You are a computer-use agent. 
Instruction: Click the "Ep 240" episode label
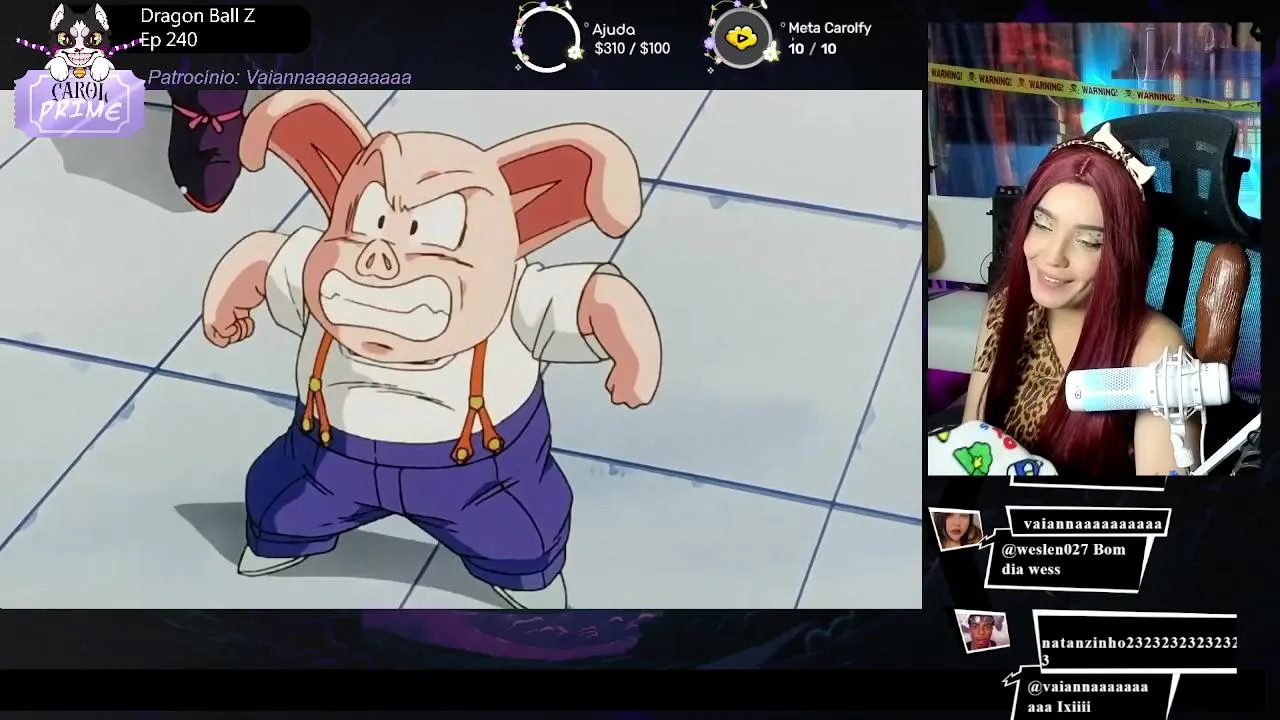point(169,40)
